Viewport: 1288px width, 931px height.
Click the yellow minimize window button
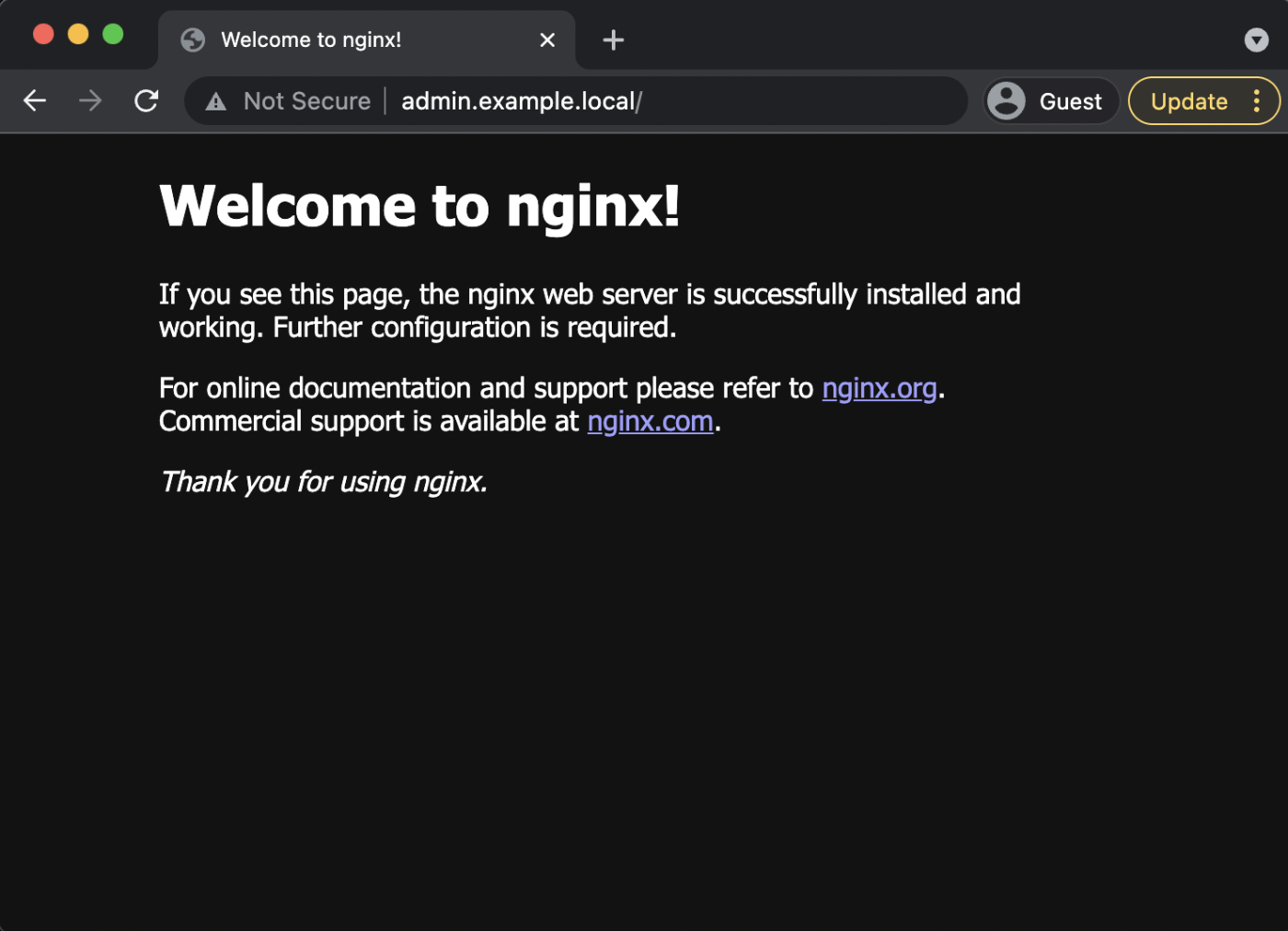78,34
